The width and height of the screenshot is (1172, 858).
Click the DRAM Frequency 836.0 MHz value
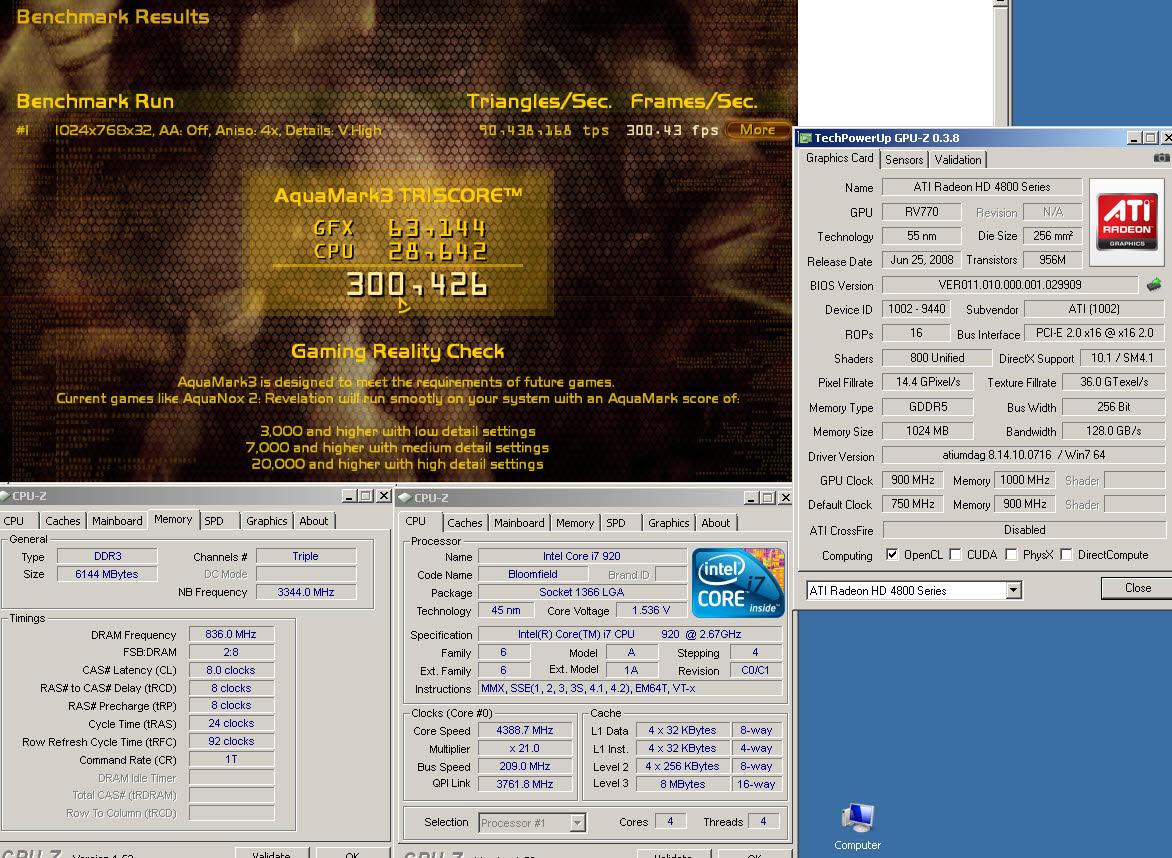(x=231, y=634)
